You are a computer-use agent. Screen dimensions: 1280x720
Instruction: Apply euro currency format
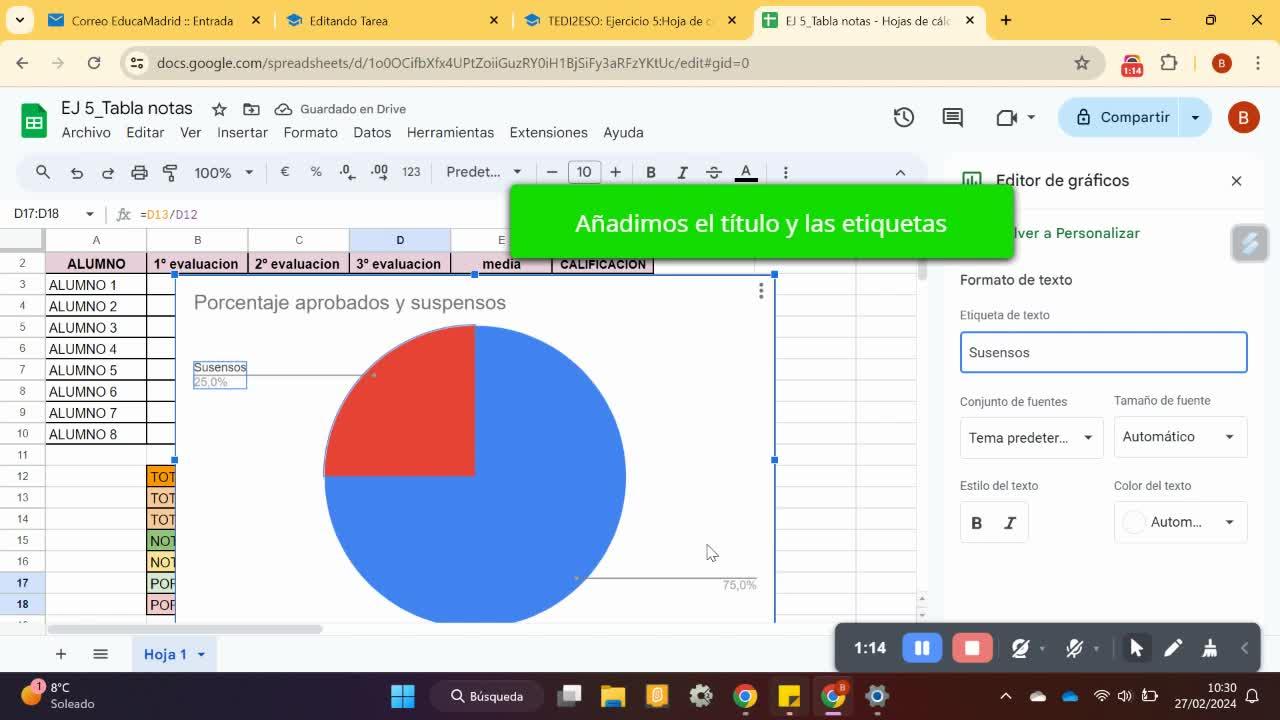pyautogui.click(x=285, y=172)
